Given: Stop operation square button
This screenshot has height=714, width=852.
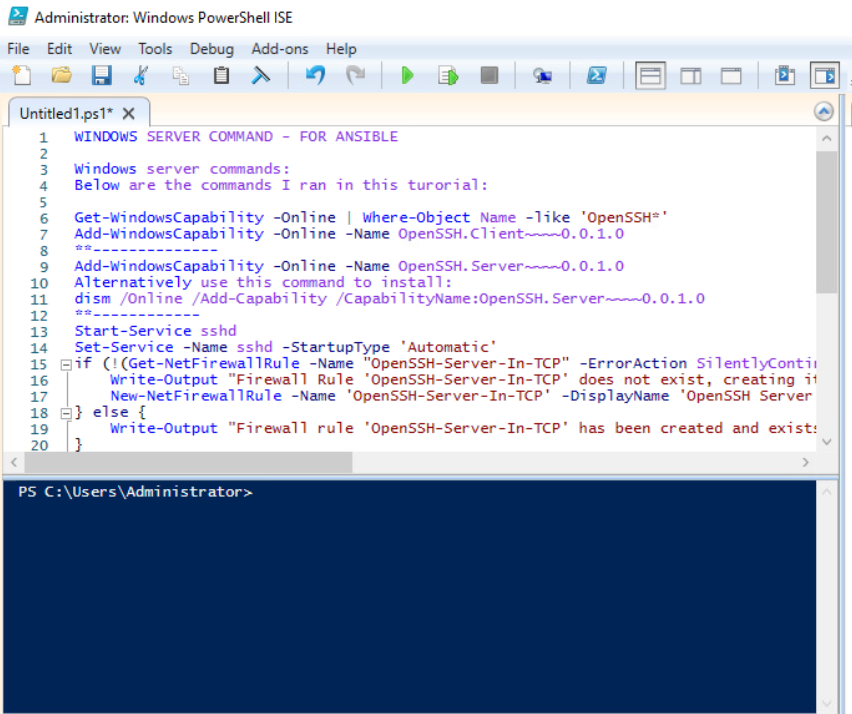Looking at the screenshot, I should point(489,75).
